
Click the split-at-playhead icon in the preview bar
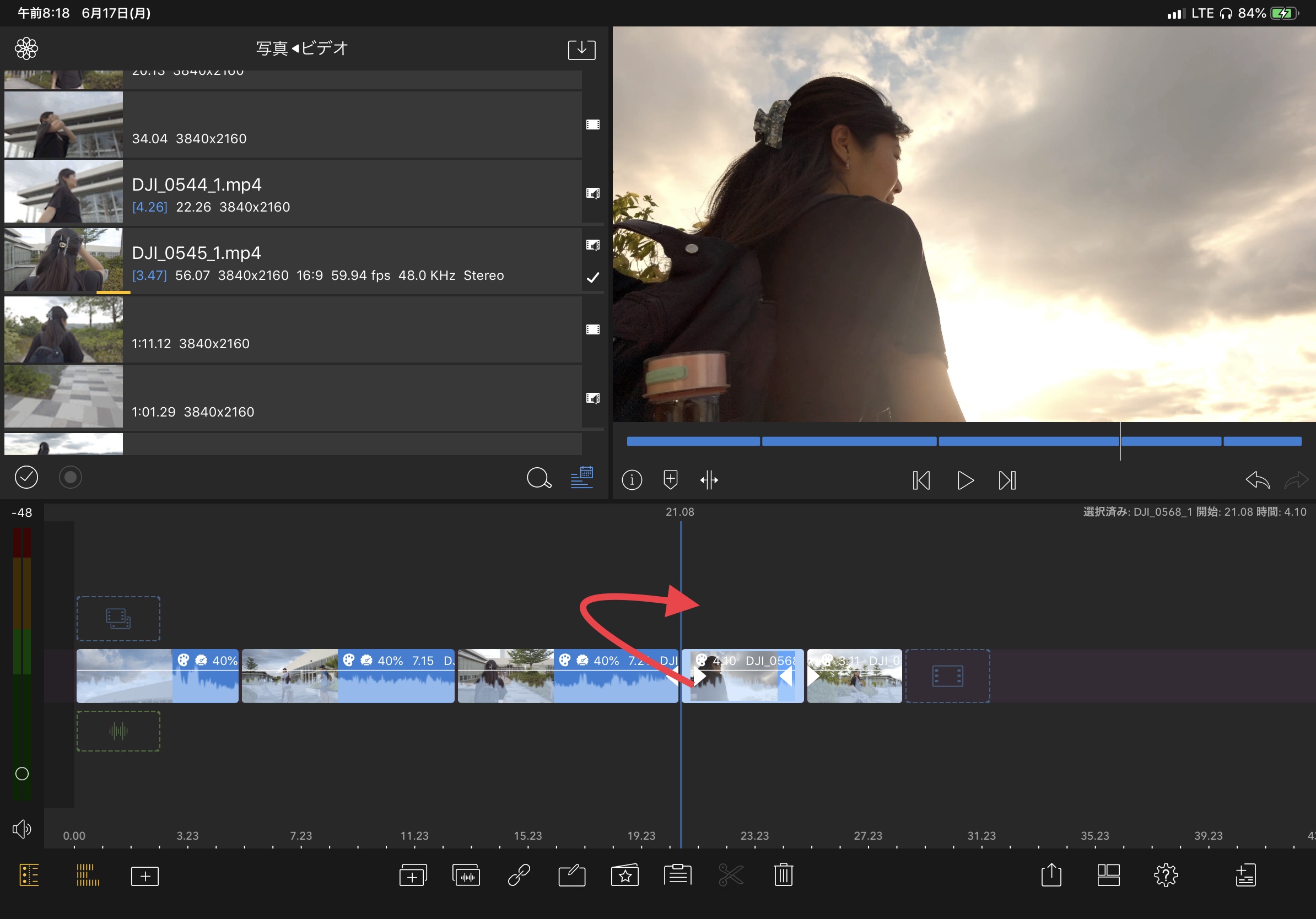709,479
